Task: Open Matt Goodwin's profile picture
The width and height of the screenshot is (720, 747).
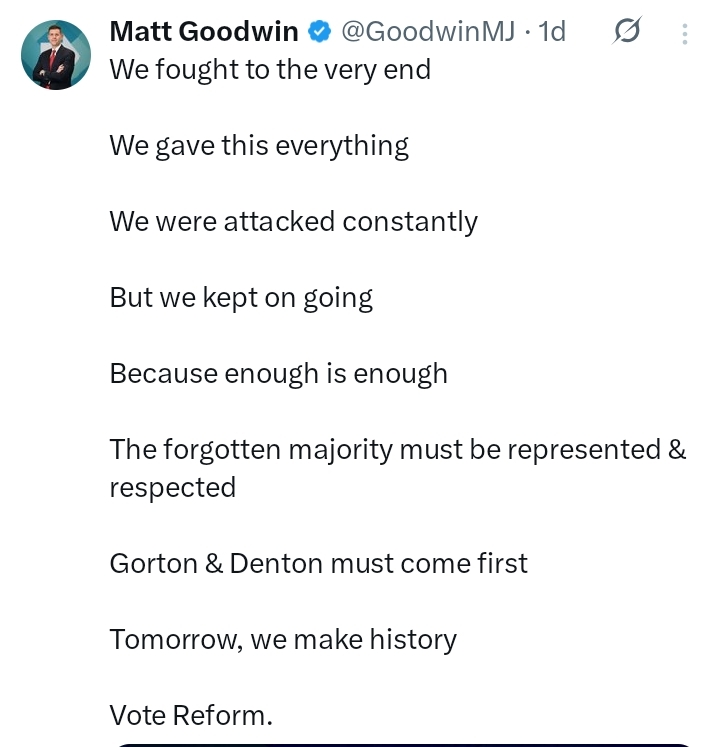Action: (x=56, y=55)
